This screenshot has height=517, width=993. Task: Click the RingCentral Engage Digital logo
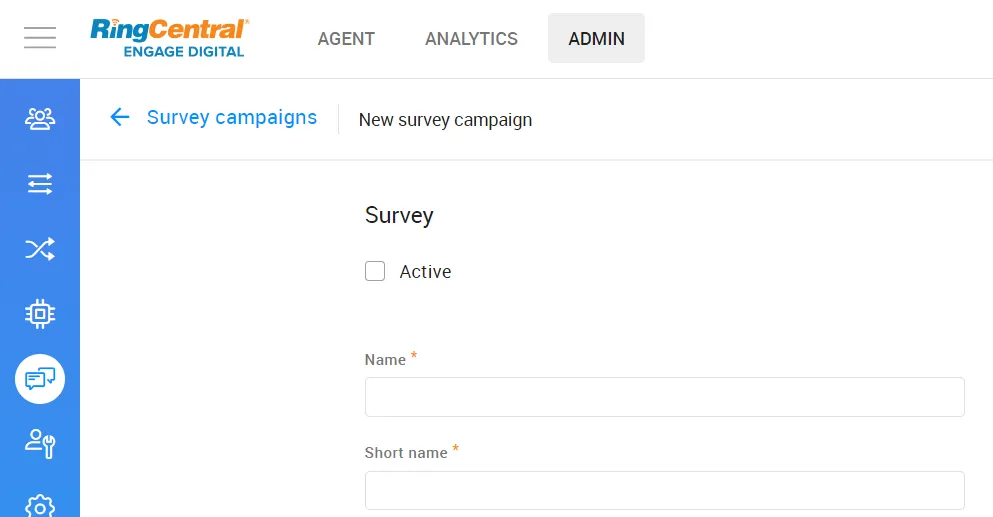(x=170, y=38)
